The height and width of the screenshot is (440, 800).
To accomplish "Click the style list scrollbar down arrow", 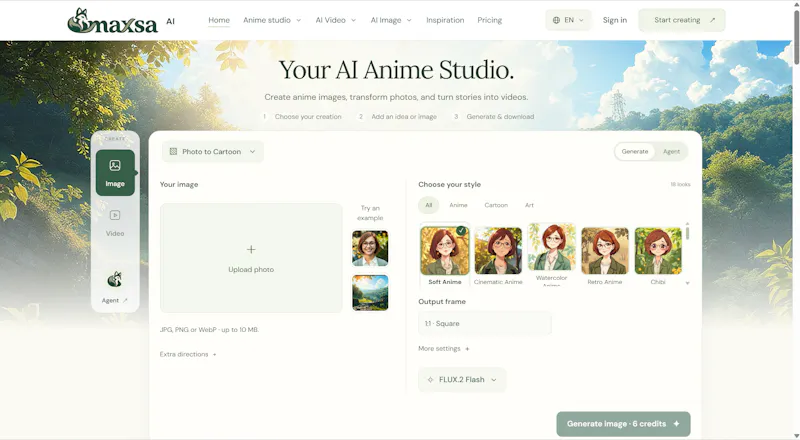I will tap(687, 283).
